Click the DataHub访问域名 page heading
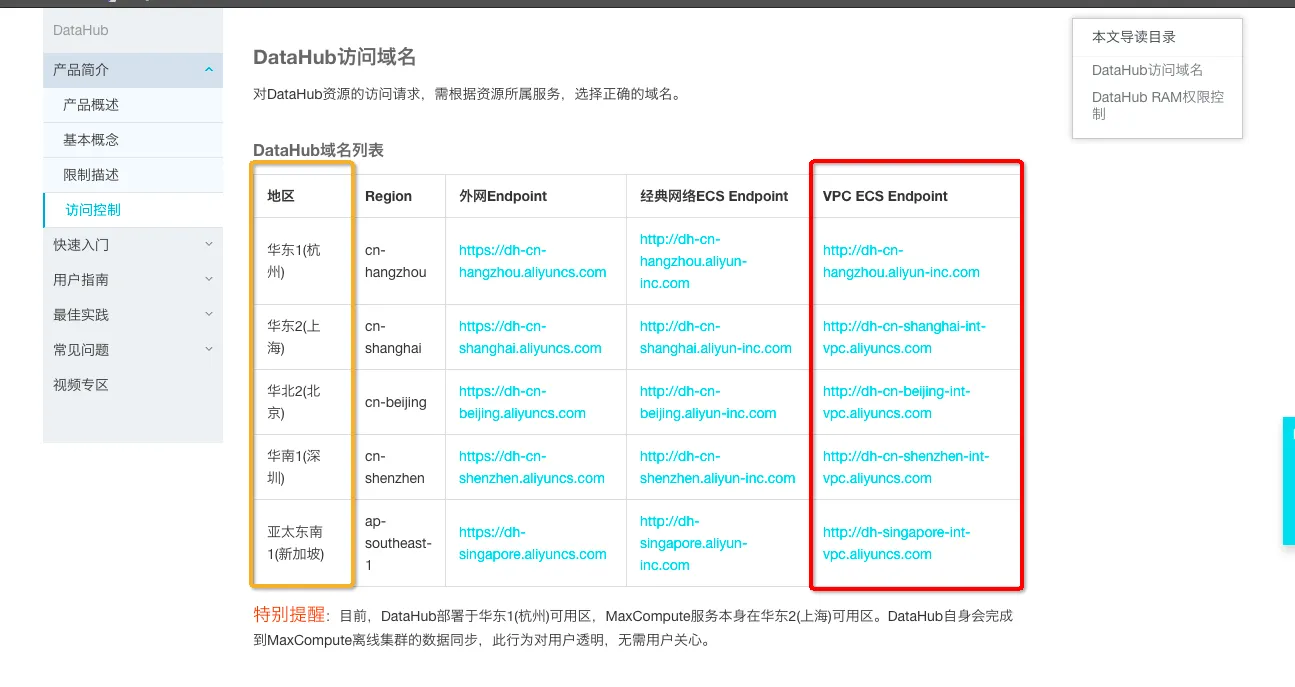This screenshot has height=687, width=1295. pos(334,57)
